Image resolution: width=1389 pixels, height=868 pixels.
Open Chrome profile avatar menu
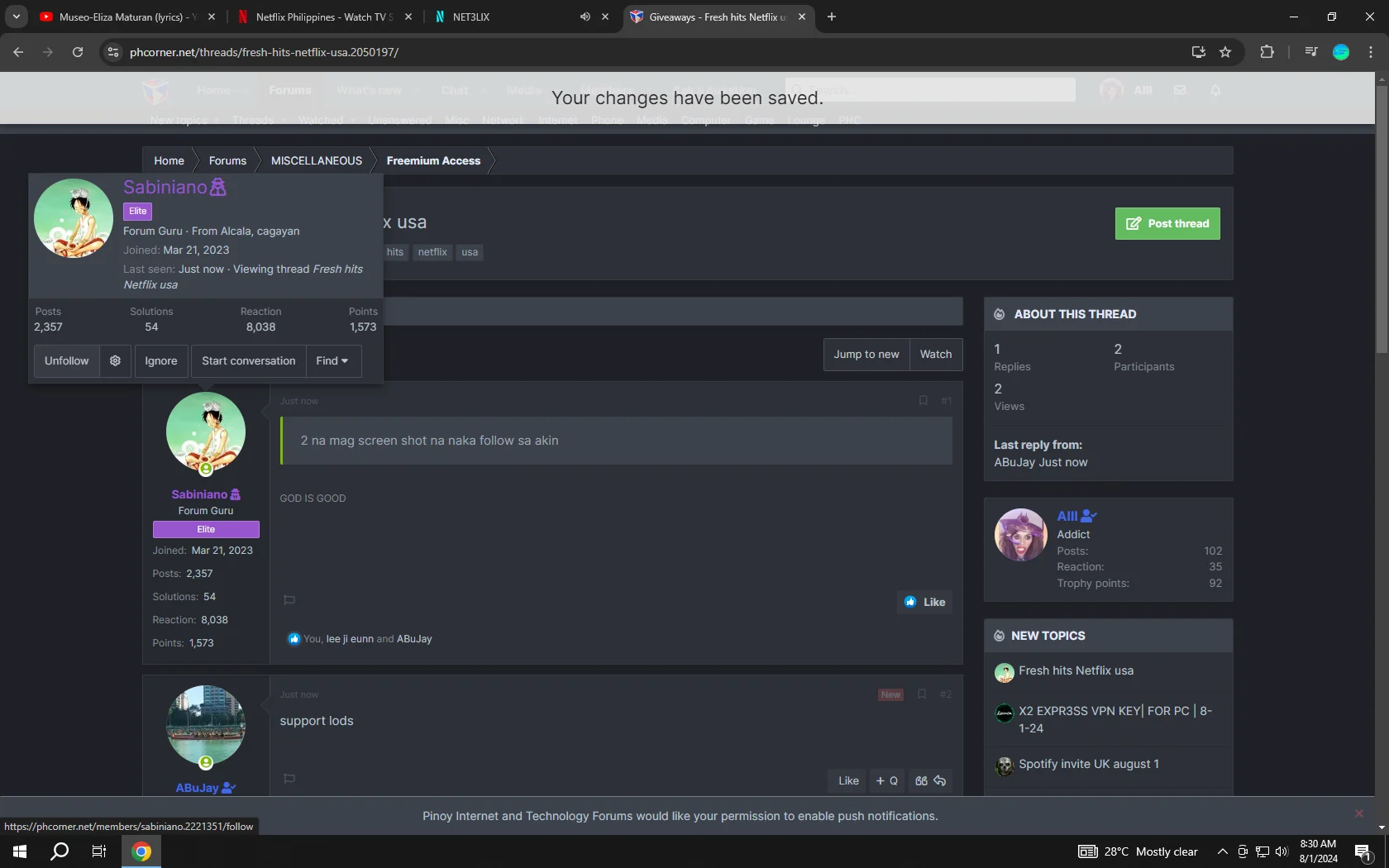(1341, 52)
